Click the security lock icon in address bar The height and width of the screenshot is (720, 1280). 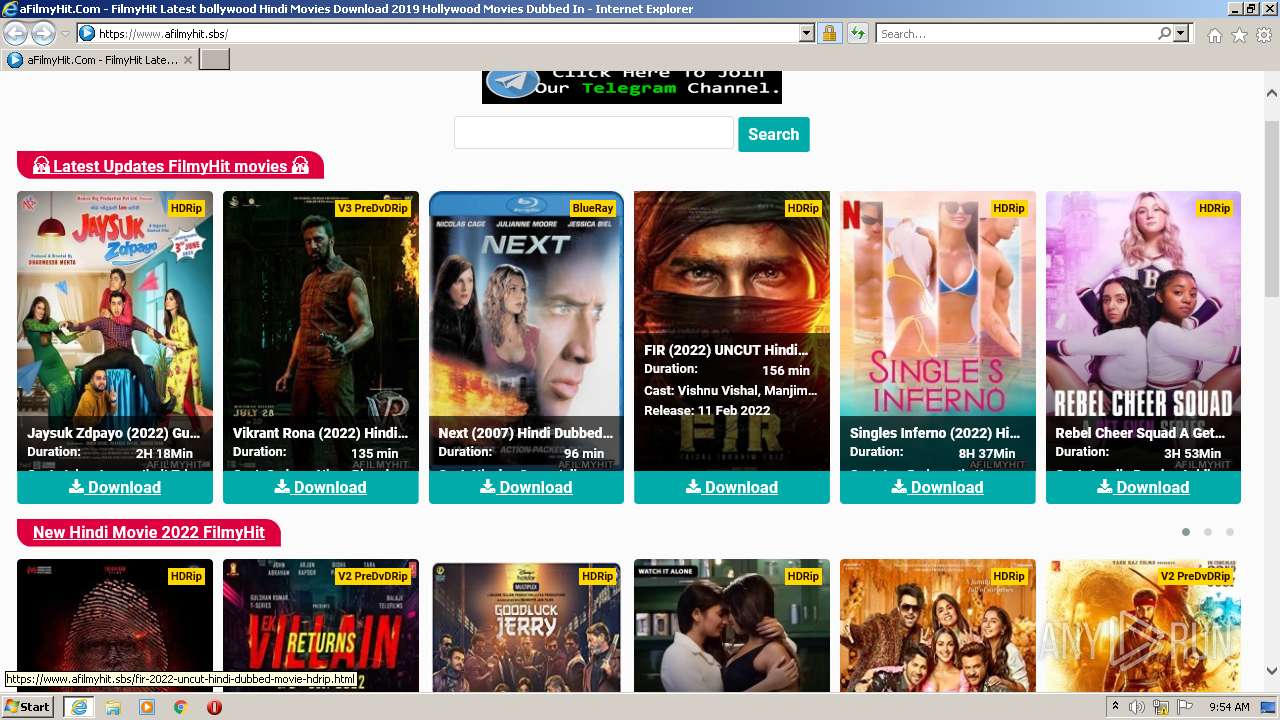point(829,33)
